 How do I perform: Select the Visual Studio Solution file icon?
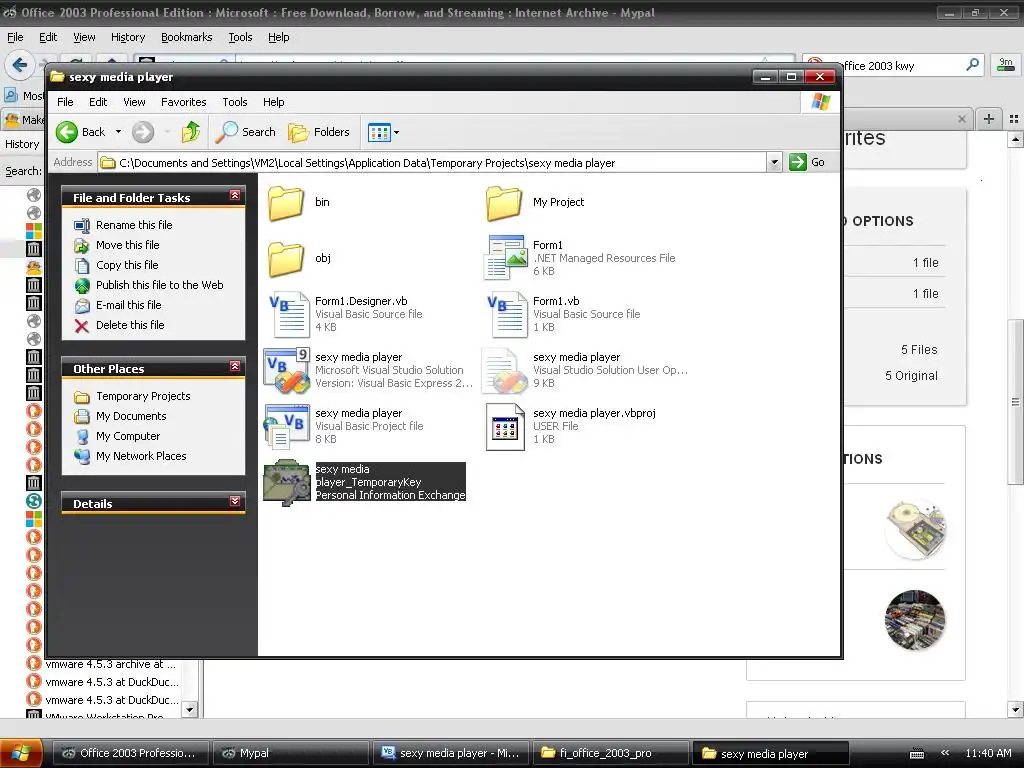(287, 370)
